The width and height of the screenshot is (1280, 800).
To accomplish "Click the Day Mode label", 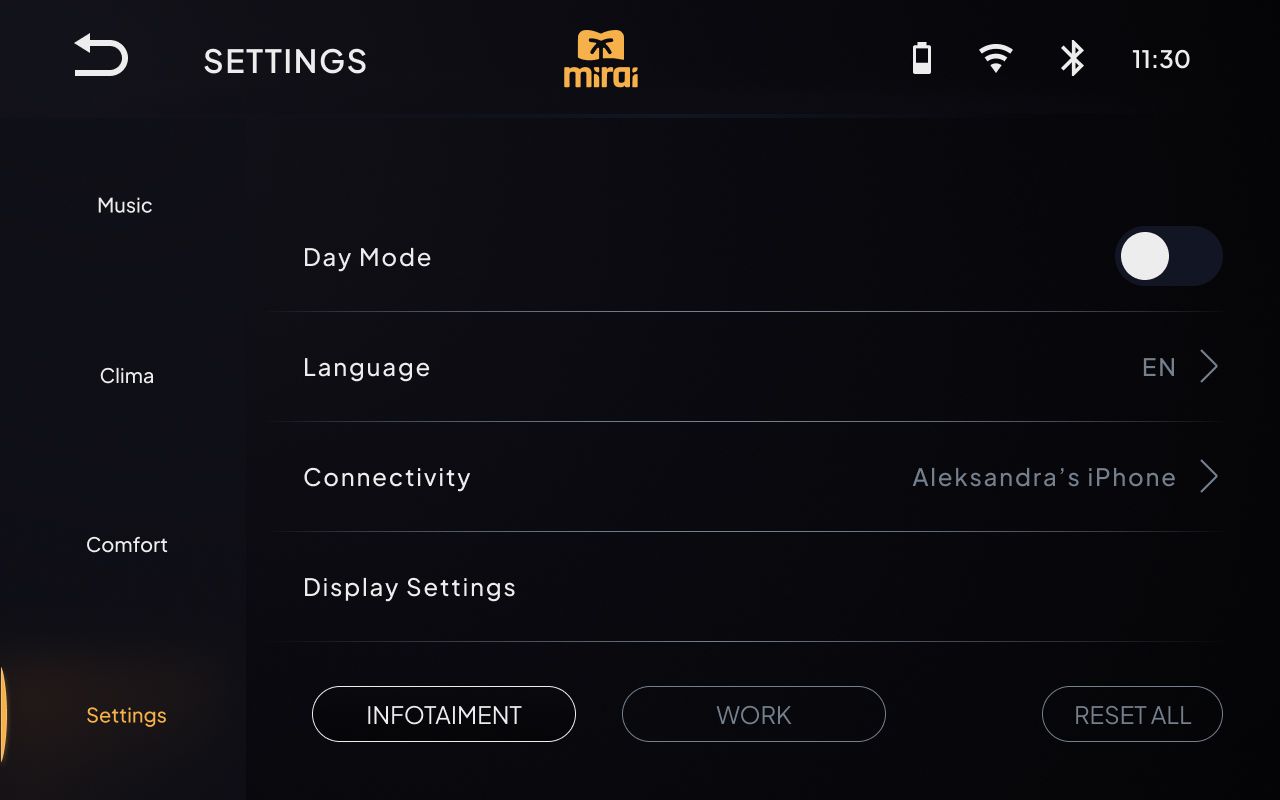I will 367,257.
